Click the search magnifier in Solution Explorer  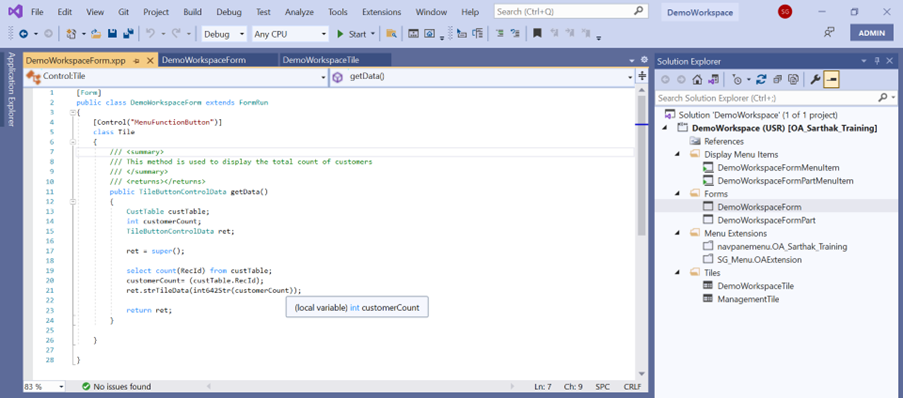(x=884, y=98)
